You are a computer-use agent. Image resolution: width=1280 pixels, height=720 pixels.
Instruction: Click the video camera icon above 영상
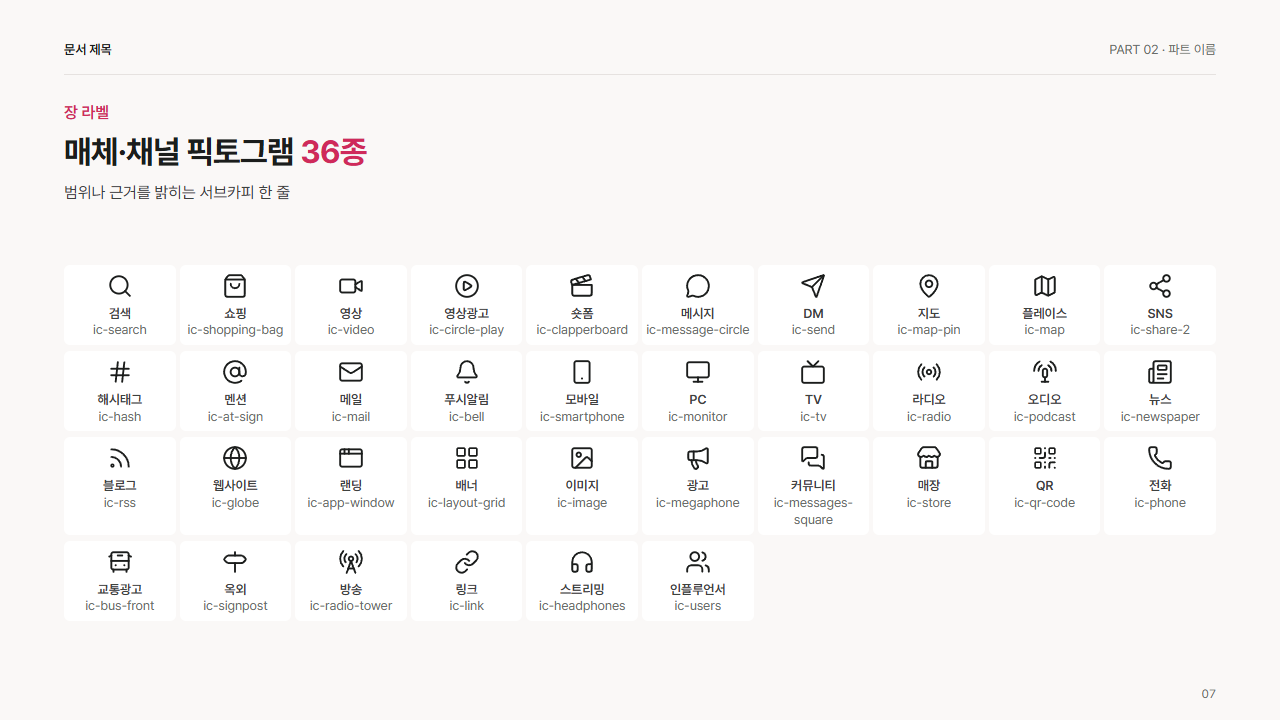(x=351, y=286)
